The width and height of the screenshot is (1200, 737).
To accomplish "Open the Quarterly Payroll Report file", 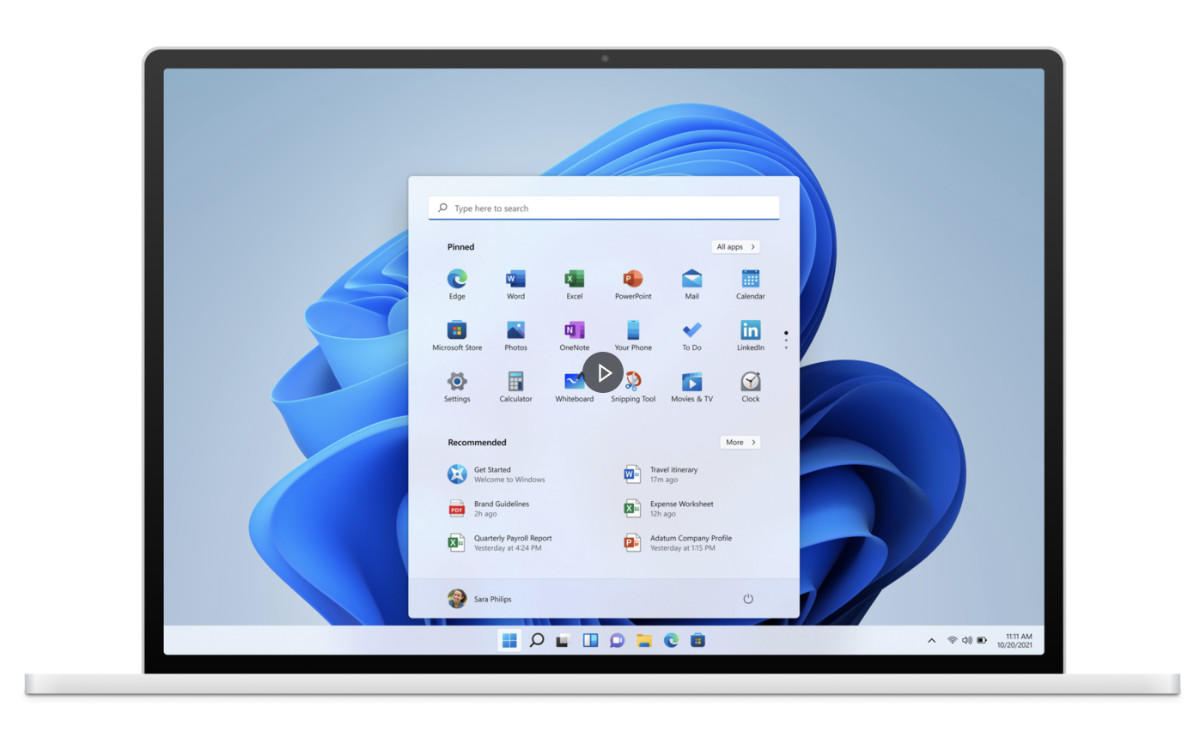I will (x=499, y=542).
